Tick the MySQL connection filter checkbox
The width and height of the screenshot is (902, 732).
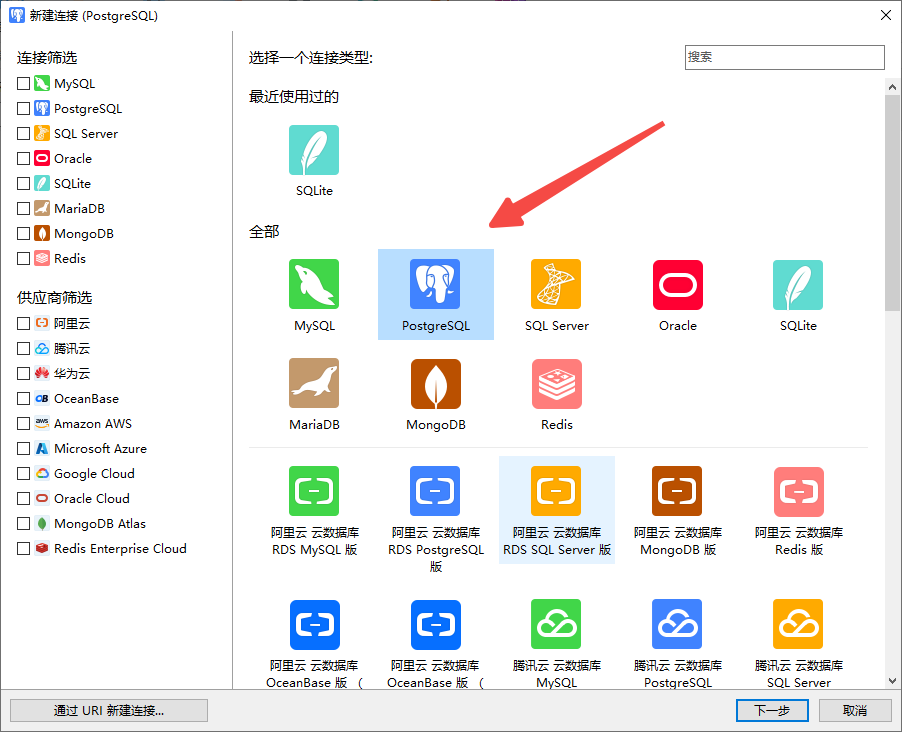pyautogui.click(x=24, y=83)
